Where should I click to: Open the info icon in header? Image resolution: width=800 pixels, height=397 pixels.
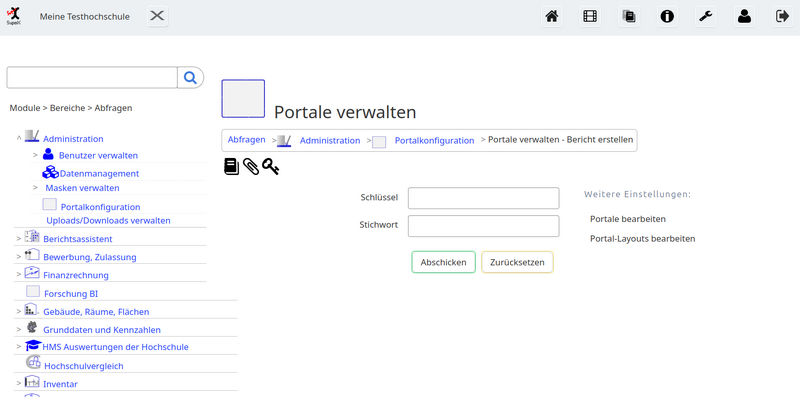coord(667,16)
